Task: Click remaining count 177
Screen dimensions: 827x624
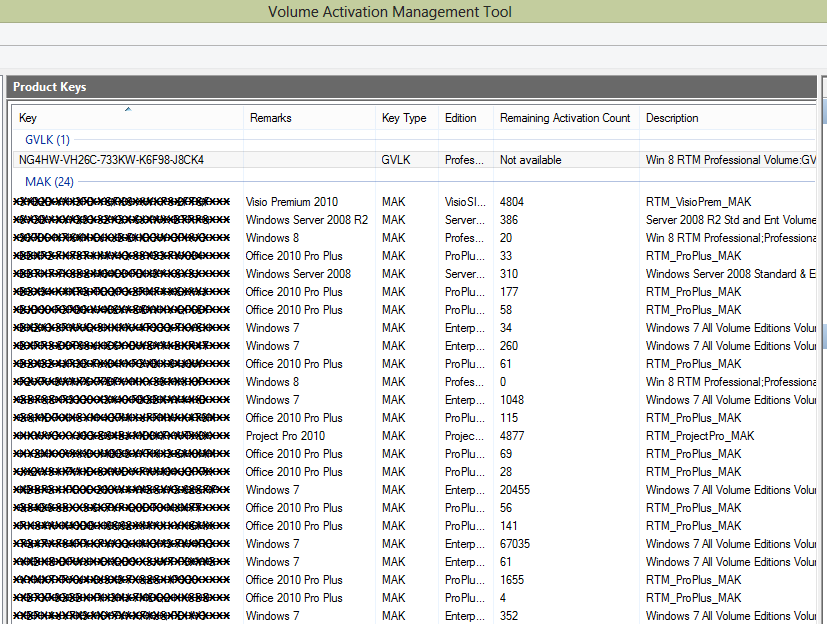Action: pyautogui.click(x=509, y=292)
